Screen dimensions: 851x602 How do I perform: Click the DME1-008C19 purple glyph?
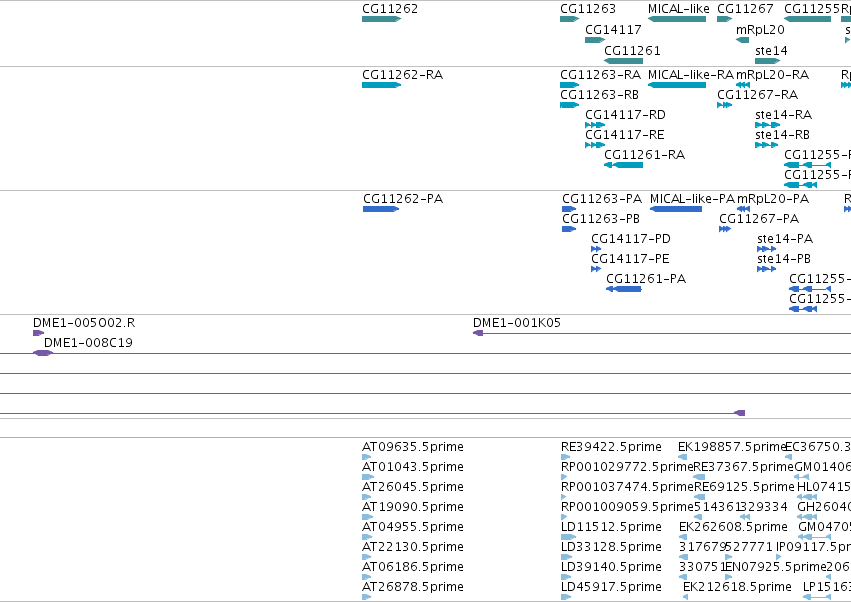[x=43, y=353]
